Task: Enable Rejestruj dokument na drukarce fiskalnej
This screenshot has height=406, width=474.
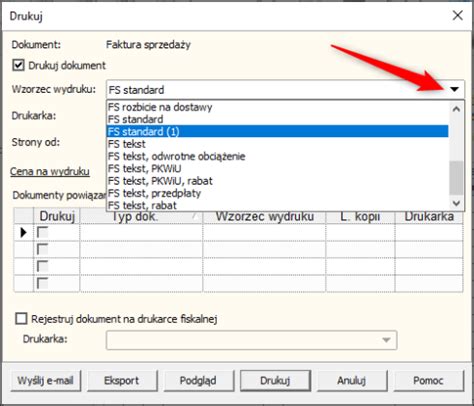Action: 21,319
